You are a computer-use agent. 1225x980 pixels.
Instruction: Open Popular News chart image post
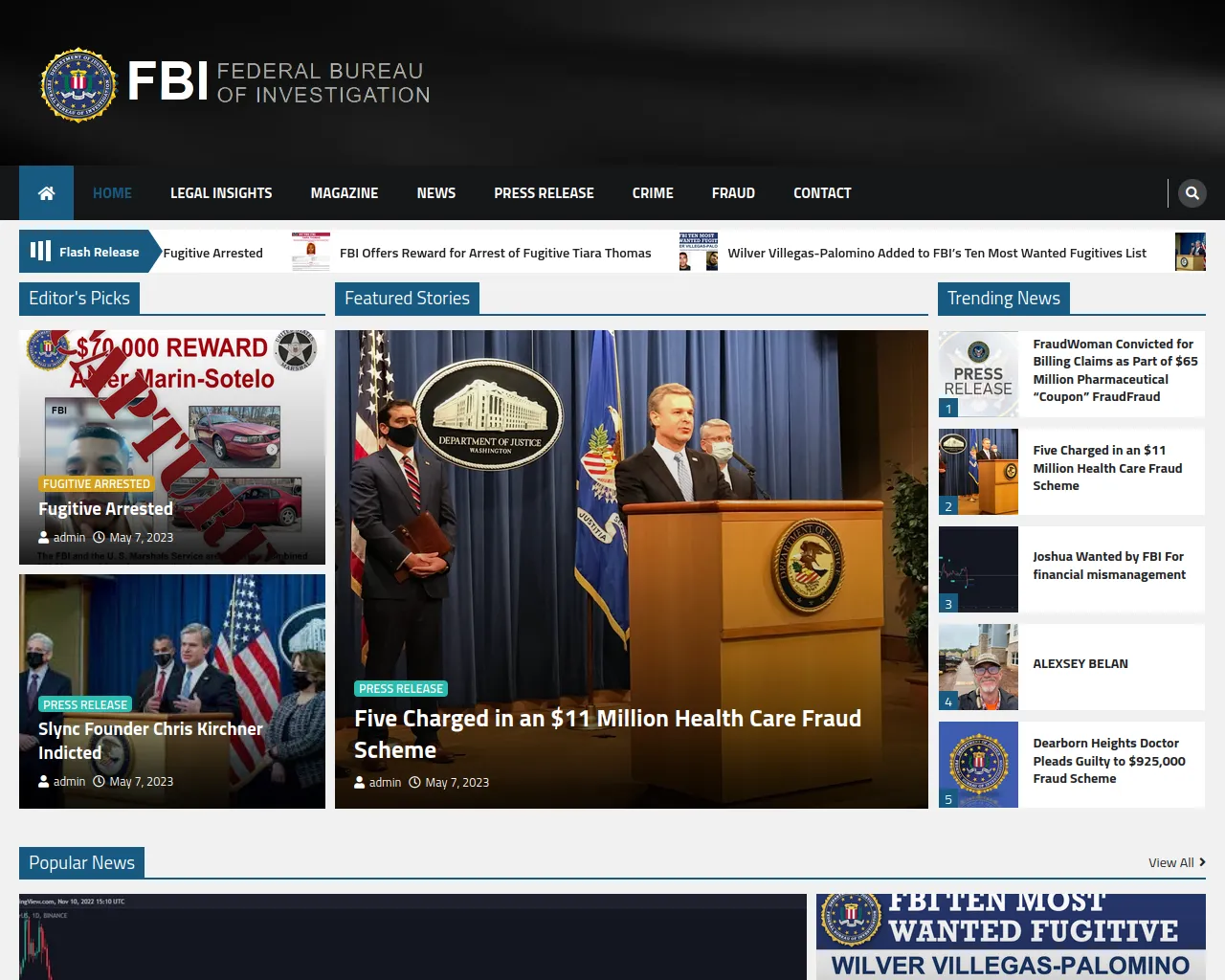coord(412,937)
